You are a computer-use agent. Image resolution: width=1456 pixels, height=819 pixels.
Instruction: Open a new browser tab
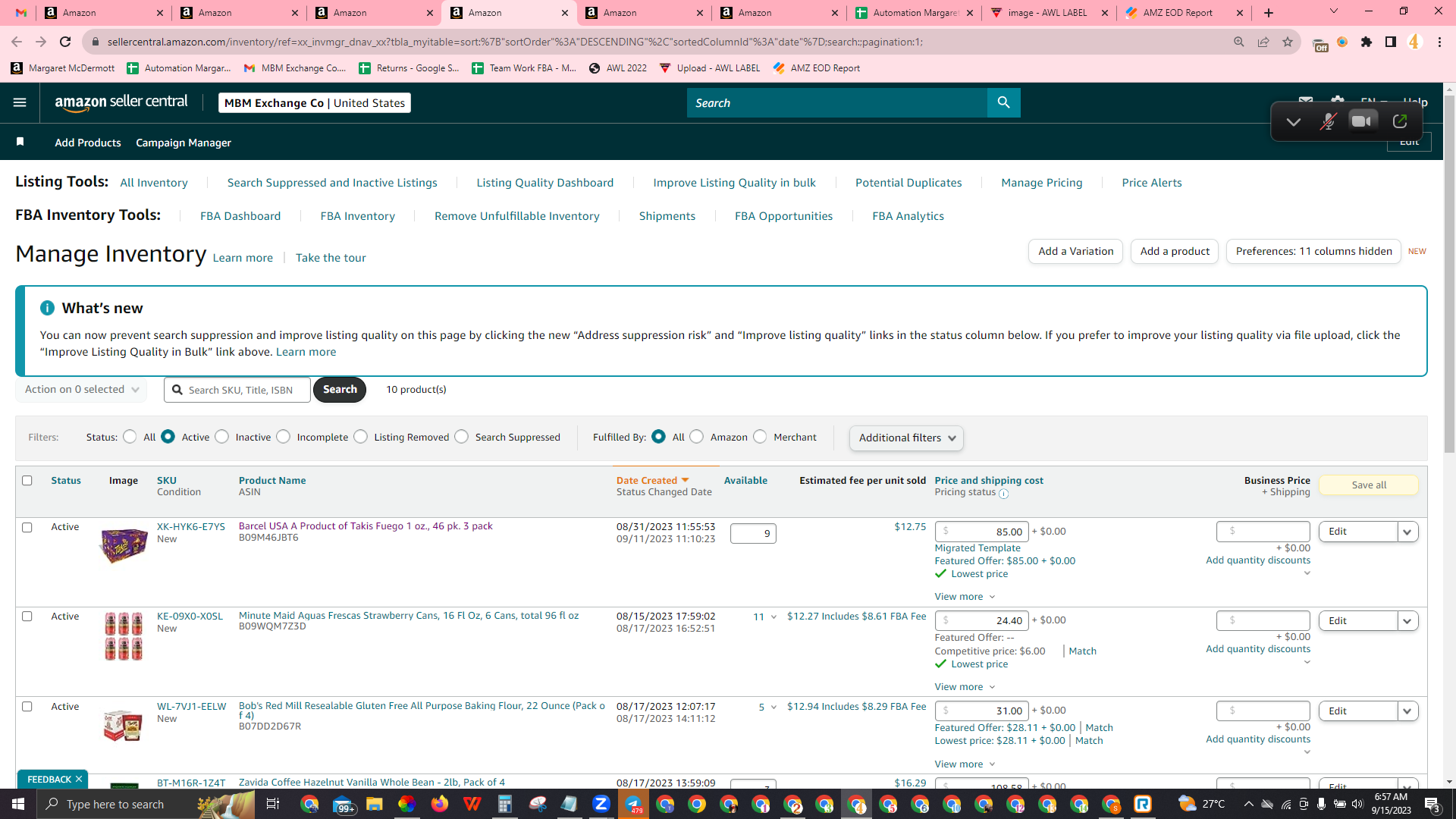coord(1269,13)
